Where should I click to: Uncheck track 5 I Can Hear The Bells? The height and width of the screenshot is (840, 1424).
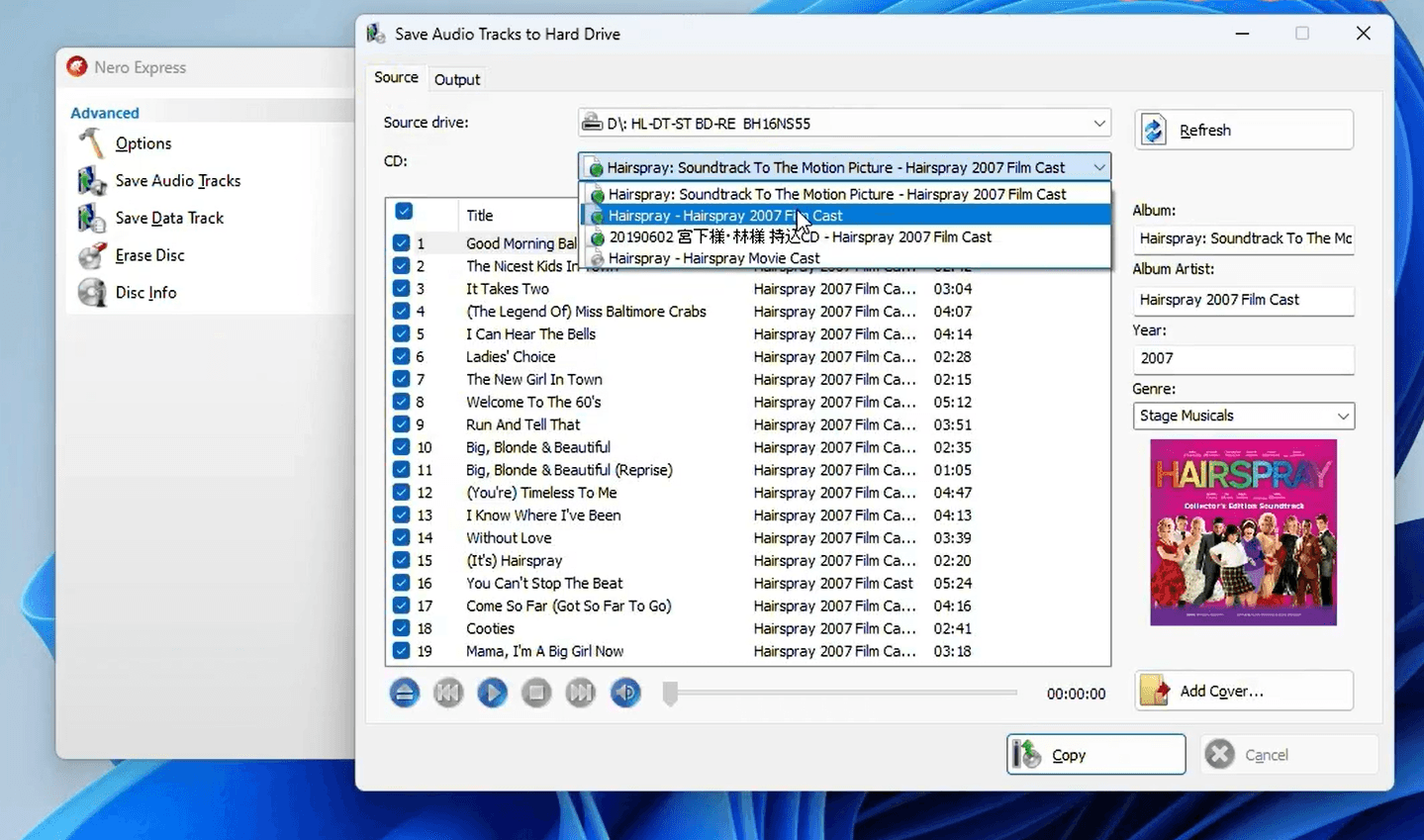tap(401, 334)
